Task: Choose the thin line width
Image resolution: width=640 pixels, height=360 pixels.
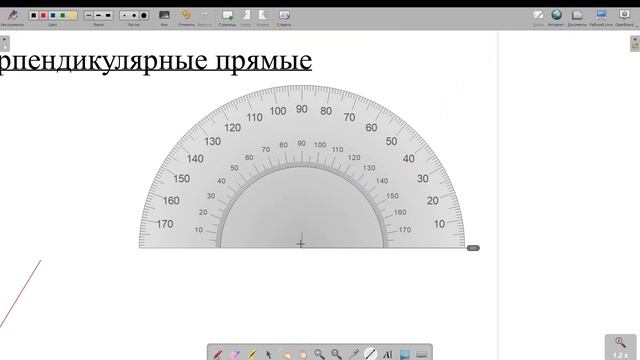Action: click(89, 16)
